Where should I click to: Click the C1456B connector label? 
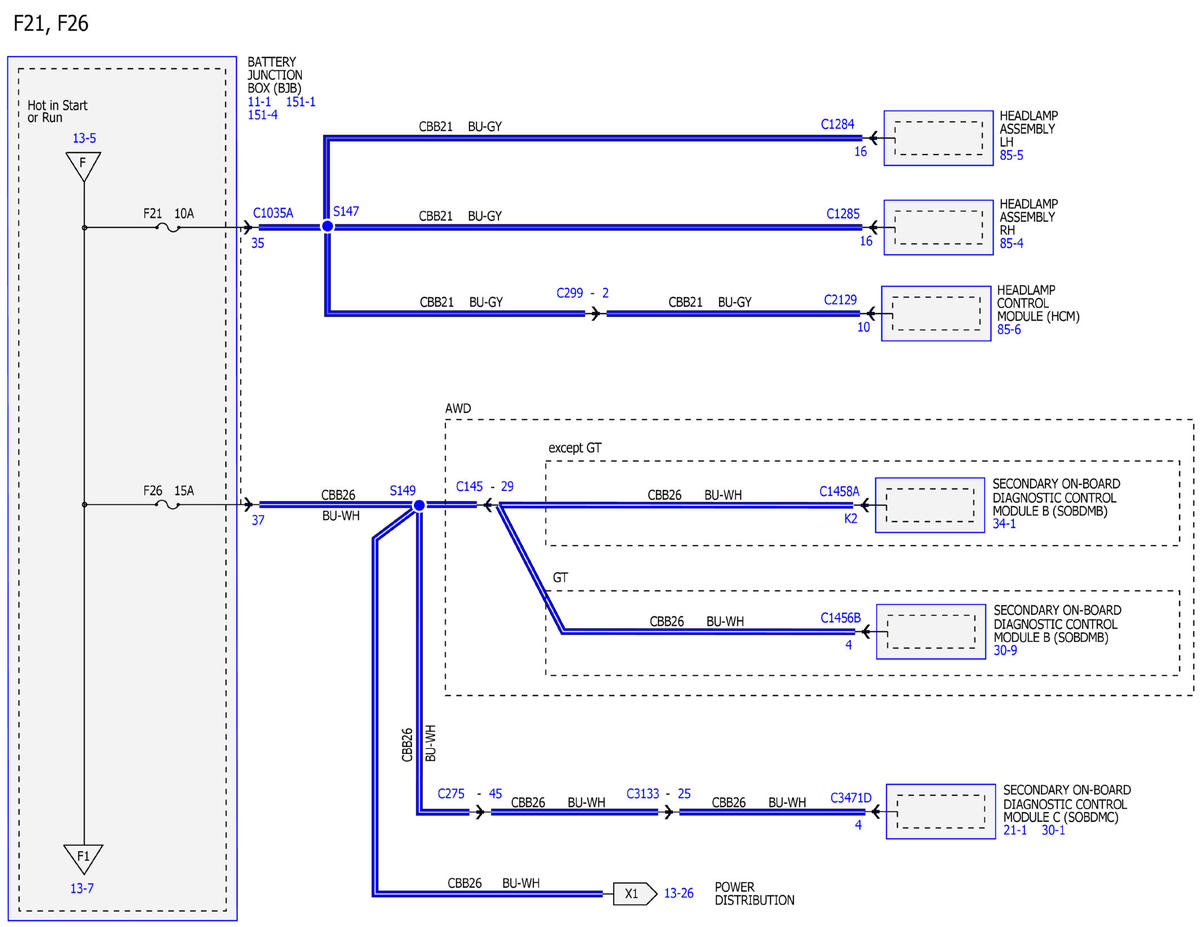pyautogui.click(x=840, y=618)
